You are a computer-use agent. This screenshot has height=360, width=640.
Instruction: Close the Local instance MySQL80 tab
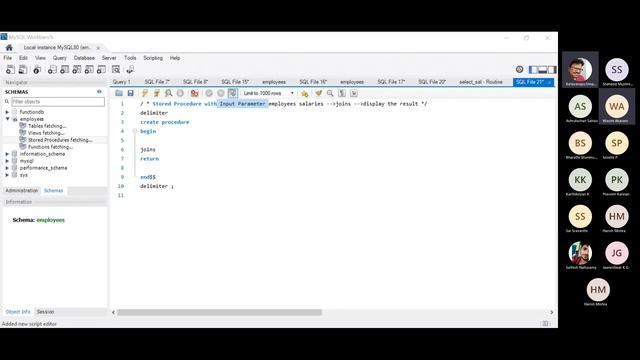pyautogui.click(x=98, y=48)
